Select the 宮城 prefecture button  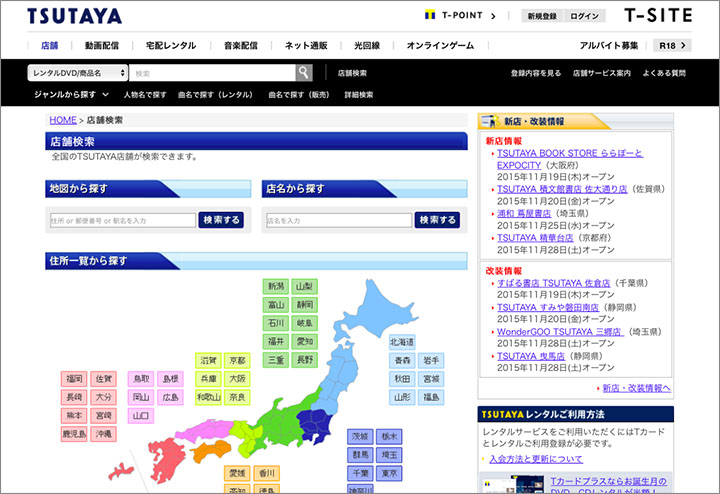pos(431,379)
